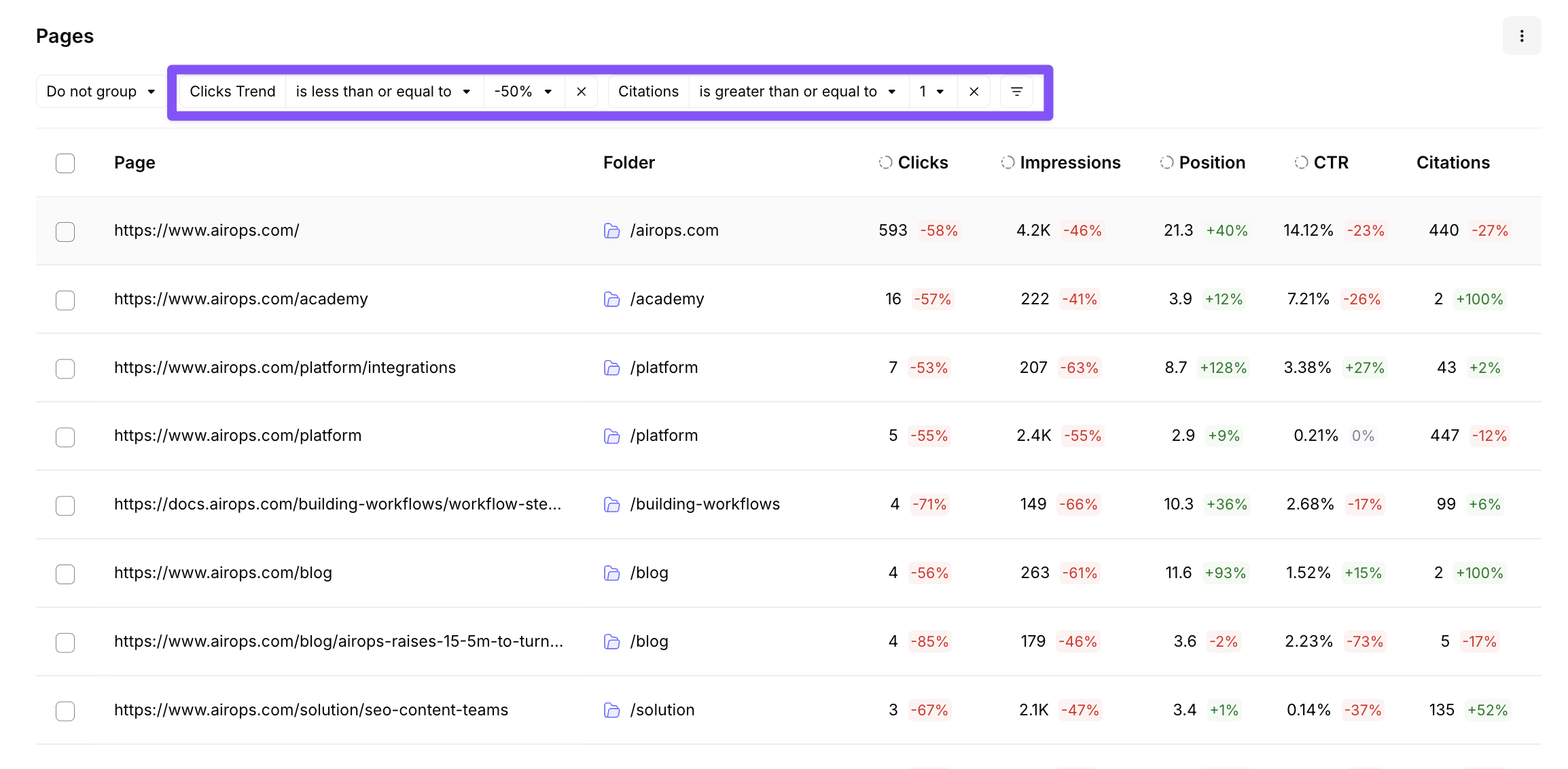1568x769 pixels.
Task: Click the Clicks Trend filter field label
Action: (232, 92)
